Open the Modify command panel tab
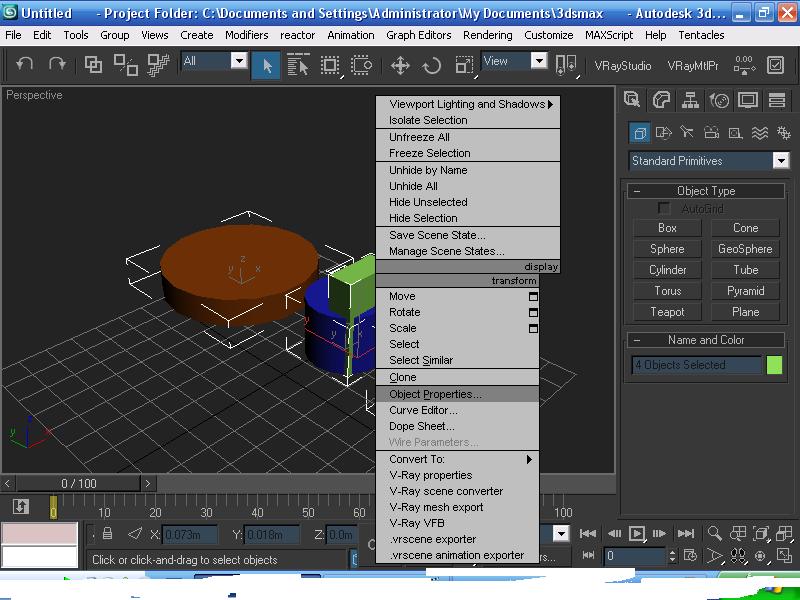 coord(661,100)
